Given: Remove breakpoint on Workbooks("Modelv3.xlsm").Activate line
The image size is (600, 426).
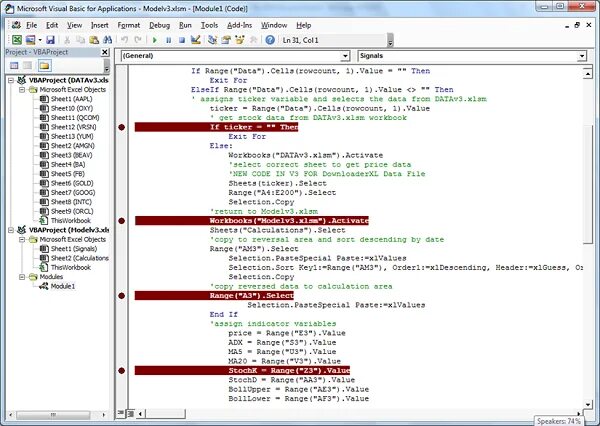Looking at the screenshot, I should coord(121,221).
